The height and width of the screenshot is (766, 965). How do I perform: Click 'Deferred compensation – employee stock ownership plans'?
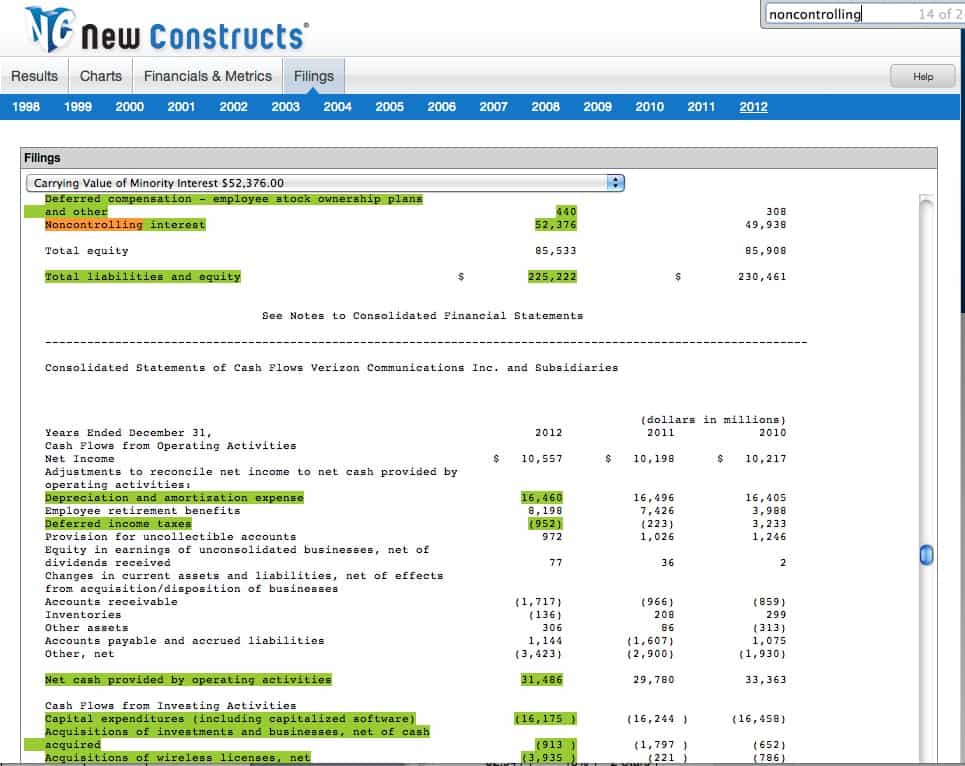click(234, 199)
